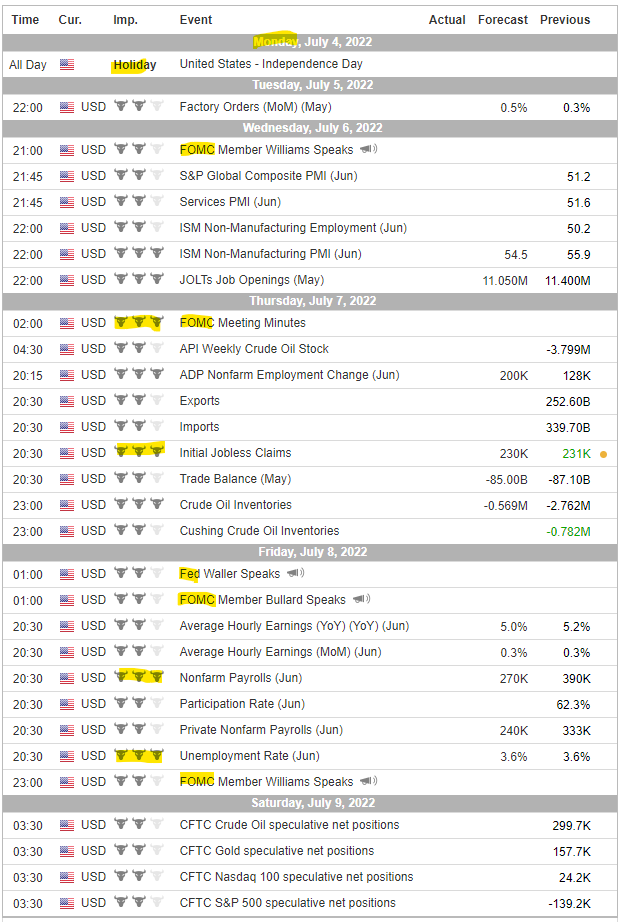
Task: Click the US flag in the Trade Balance row
Action: (x=67, y=480)
